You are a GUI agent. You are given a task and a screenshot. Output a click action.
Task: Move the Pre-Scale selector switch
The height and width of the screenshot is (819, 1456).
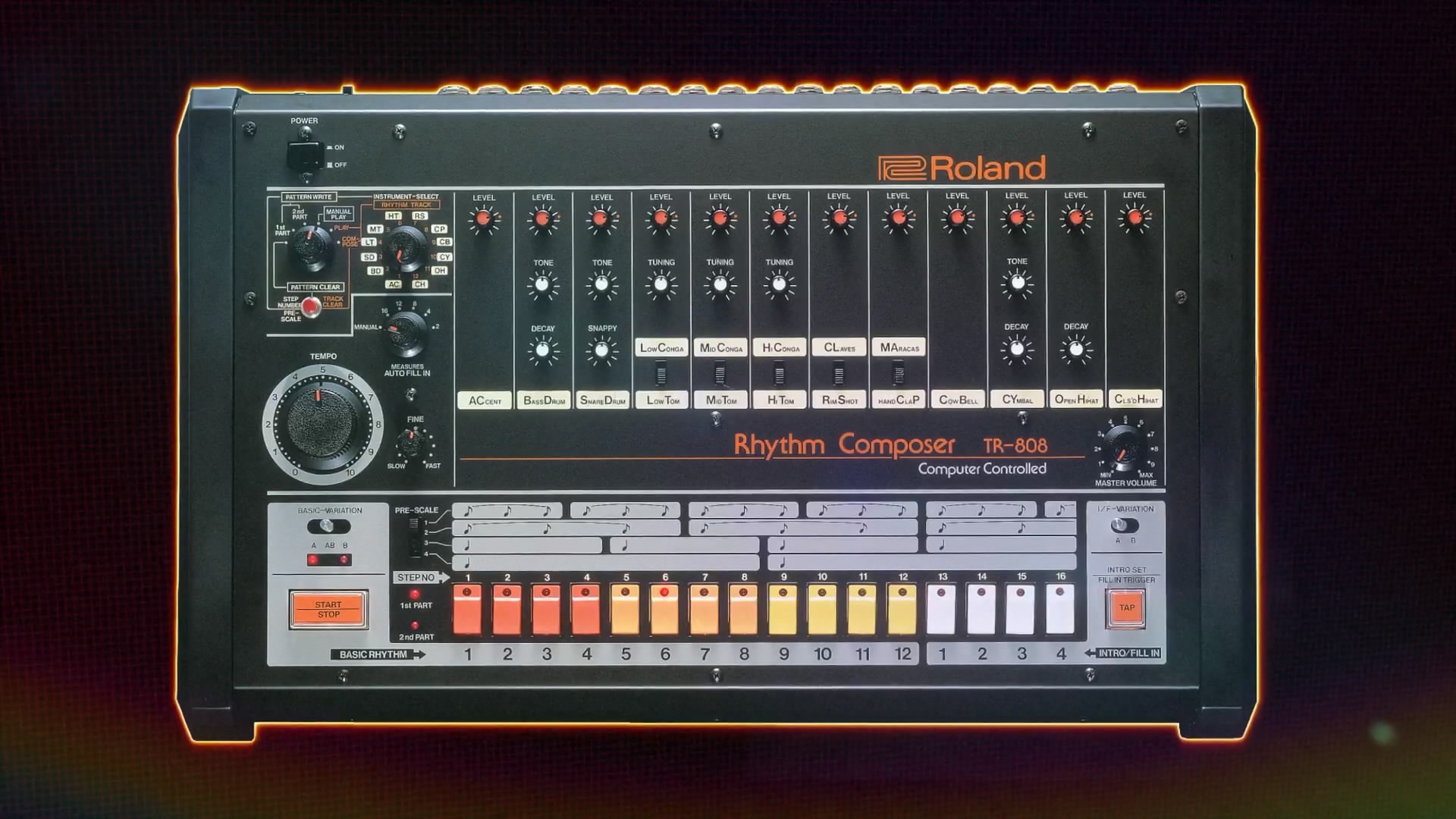click(x=414, y=537)
